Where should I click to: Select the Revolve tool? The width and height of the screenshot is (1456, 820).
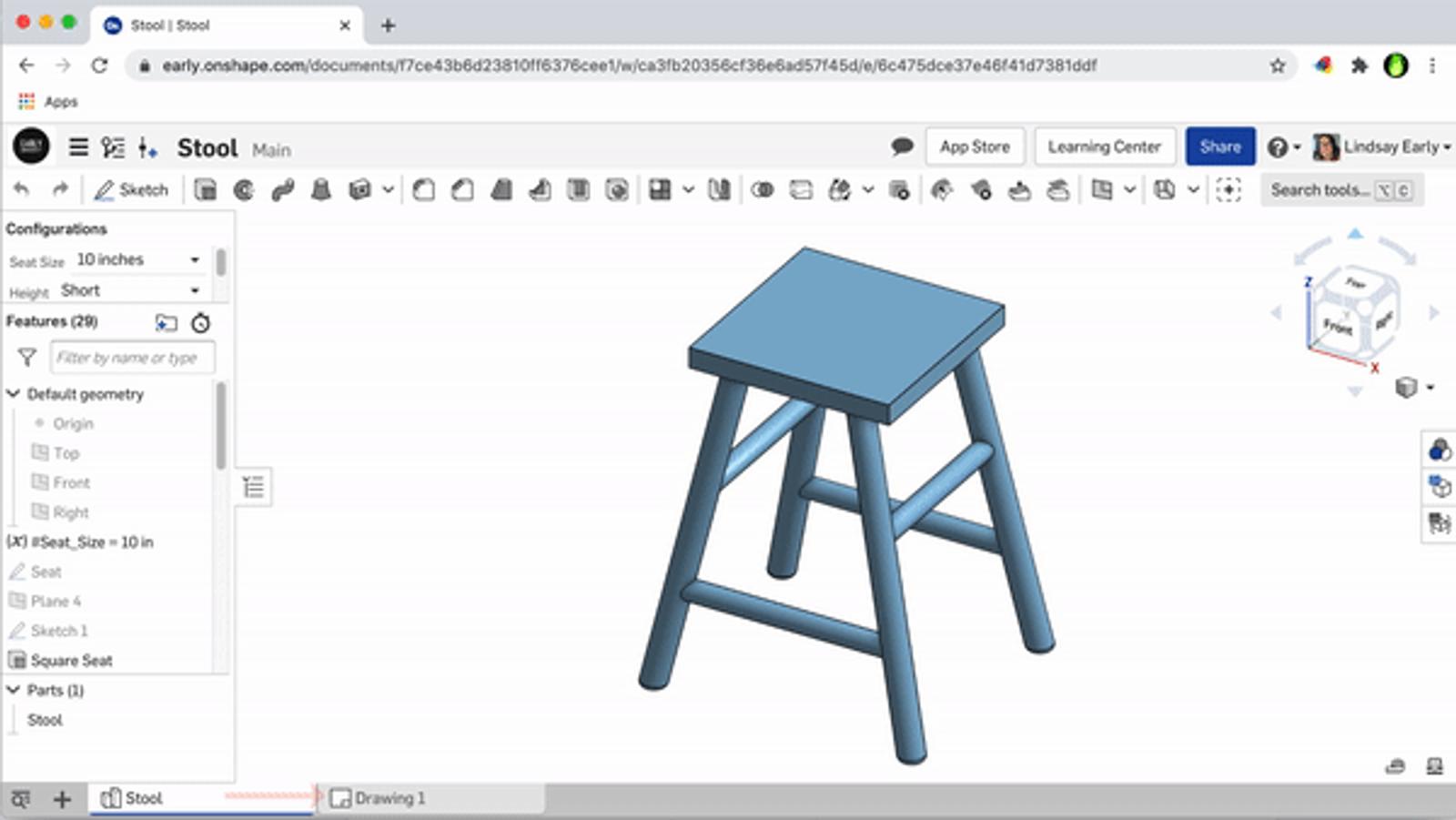tap(244, 190)
